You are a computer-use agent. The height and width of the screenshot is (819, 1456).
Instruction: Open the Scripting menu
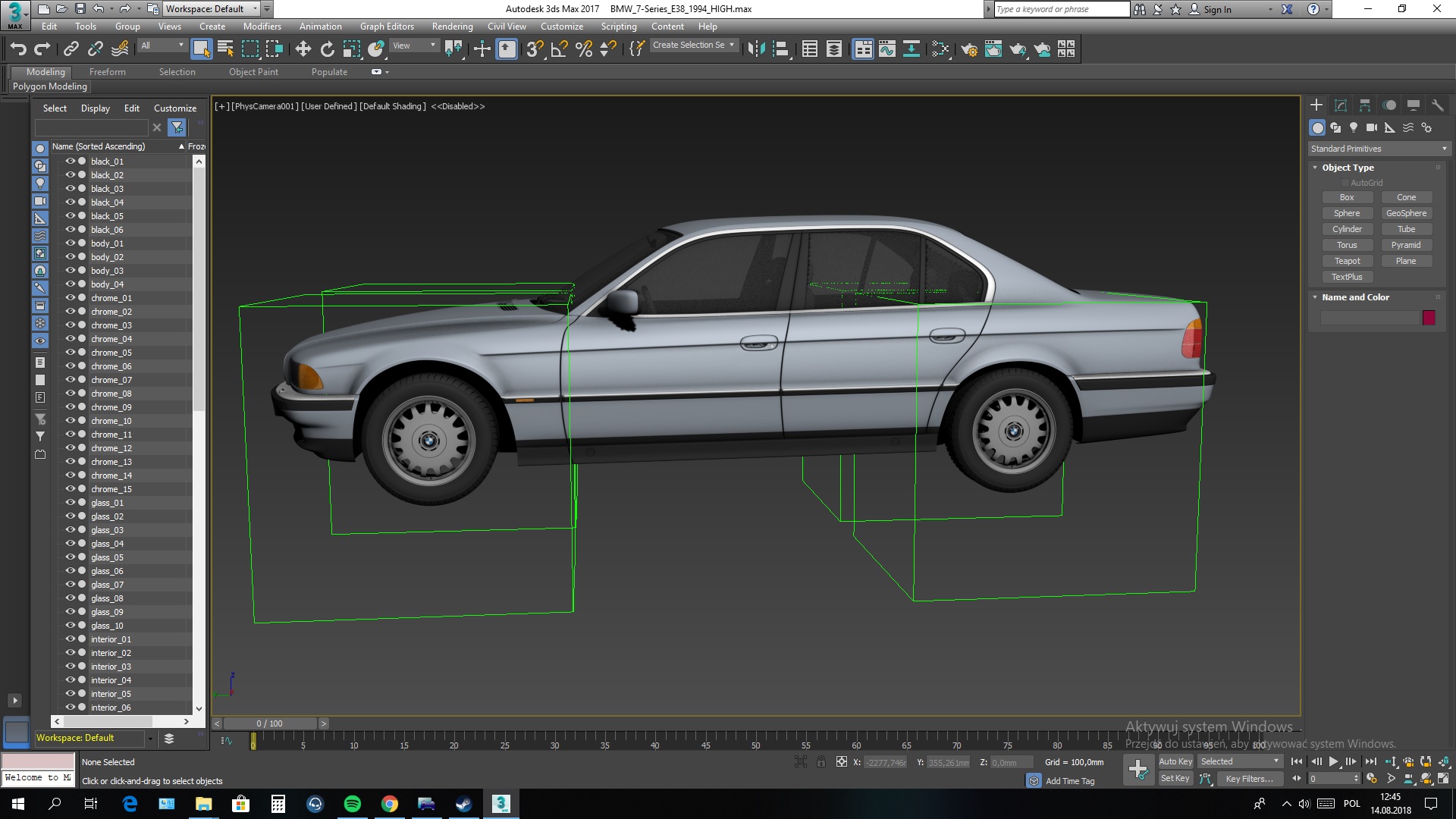point(619,27)
